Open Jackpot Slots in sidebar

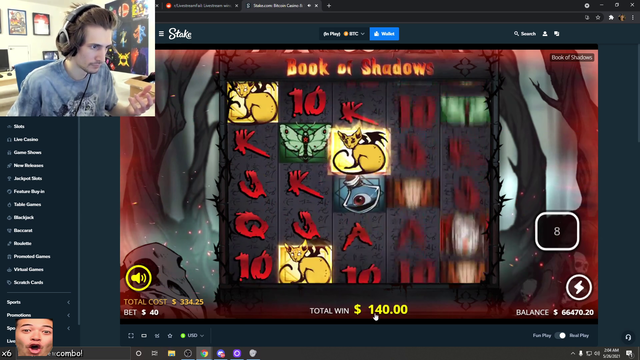28,179
